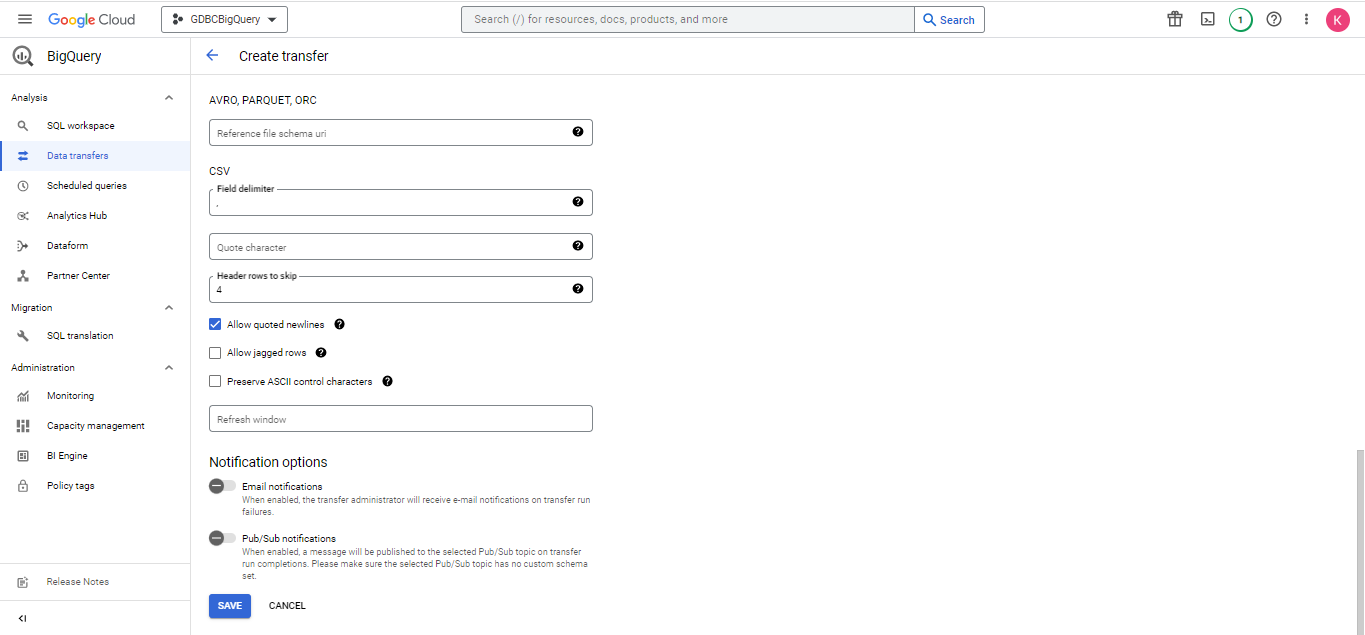Open the GDBCBigQuery project selector dropdown
Viewport: 1365px width, 635px height.
[x=224, y=19]
